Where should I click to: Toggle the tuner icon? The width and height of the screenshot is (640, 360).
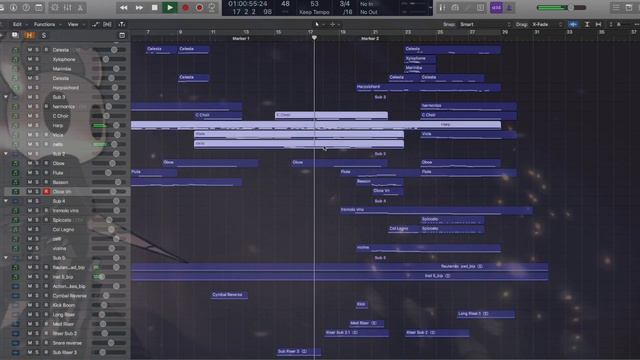point(442,7)
